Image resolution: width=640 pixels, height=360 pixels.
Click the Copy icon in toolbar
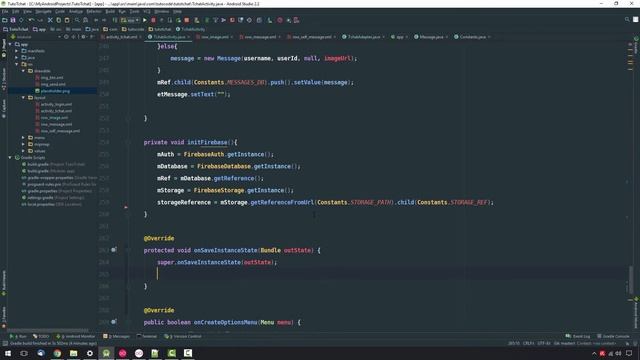[58, 20]
